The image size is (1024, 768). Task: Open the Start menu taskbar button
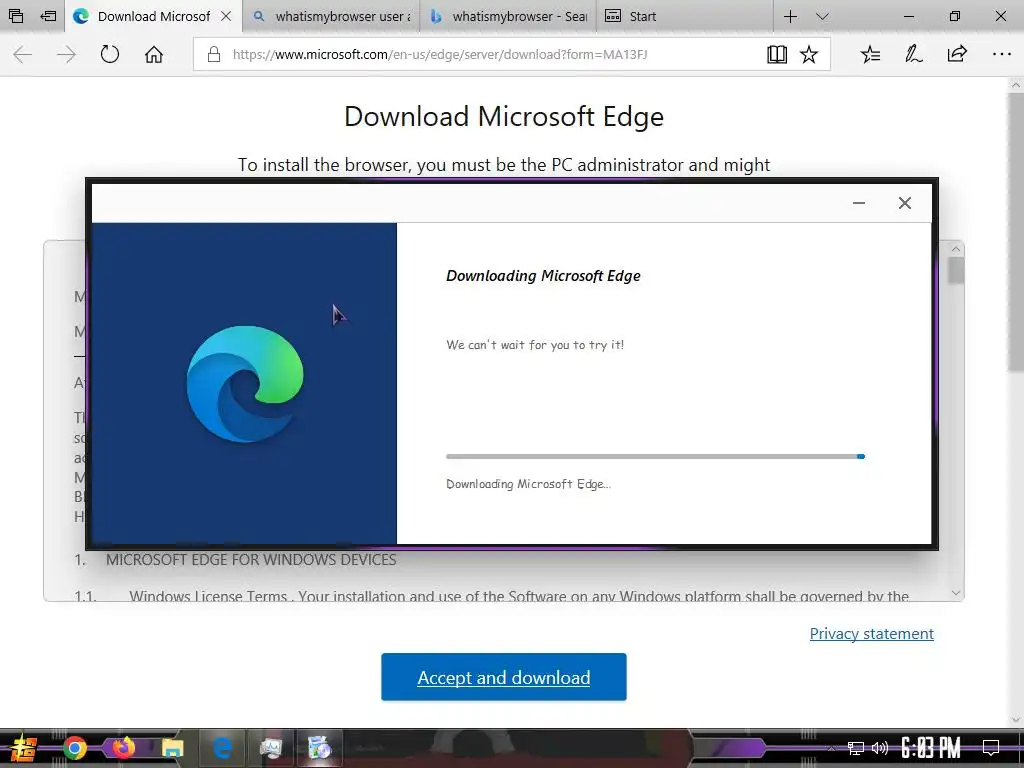(x=23, y=748)
